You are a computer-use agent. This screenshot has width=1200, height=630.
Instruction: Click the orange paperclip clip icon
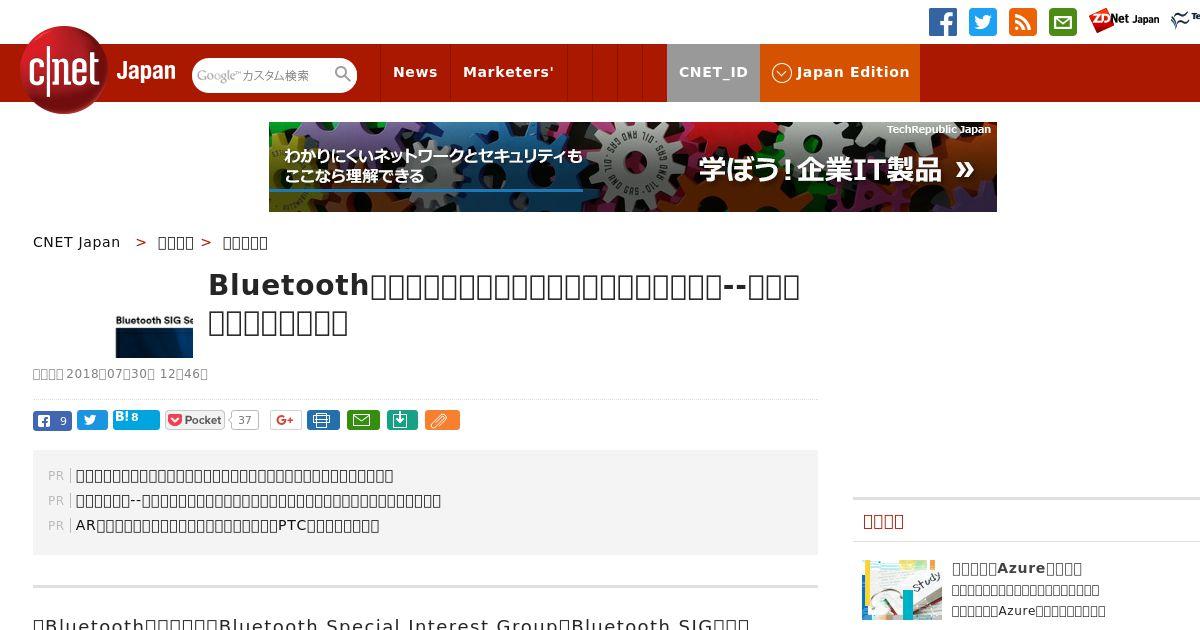[x=442, y=421]
